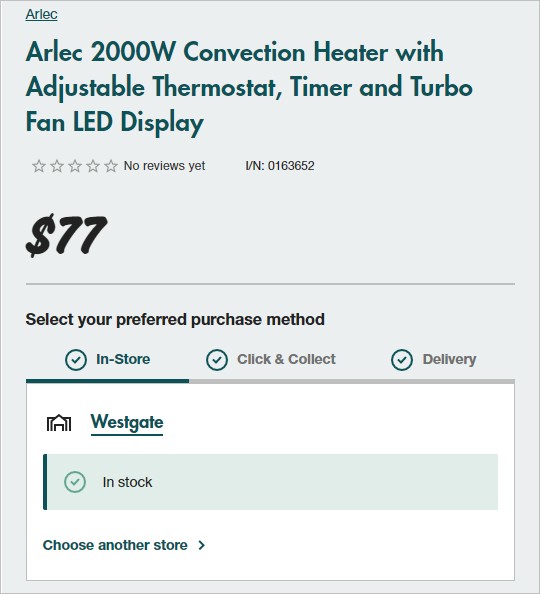This screenshot has width=540, height=594.
Task: Switch to the Delivery tab
Action: pyautogui.click(x=434, y=360)
